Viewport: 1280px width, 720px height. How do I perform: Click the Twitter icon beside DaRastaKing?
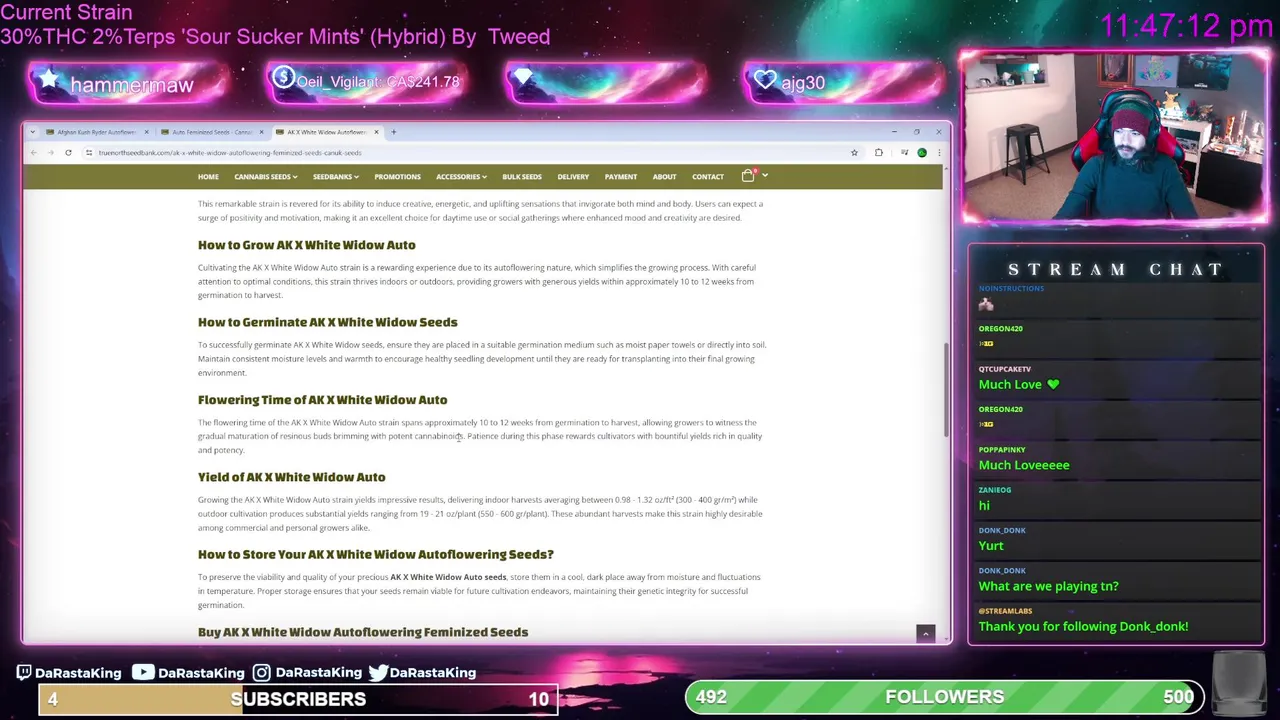click(x=378, y=673)
